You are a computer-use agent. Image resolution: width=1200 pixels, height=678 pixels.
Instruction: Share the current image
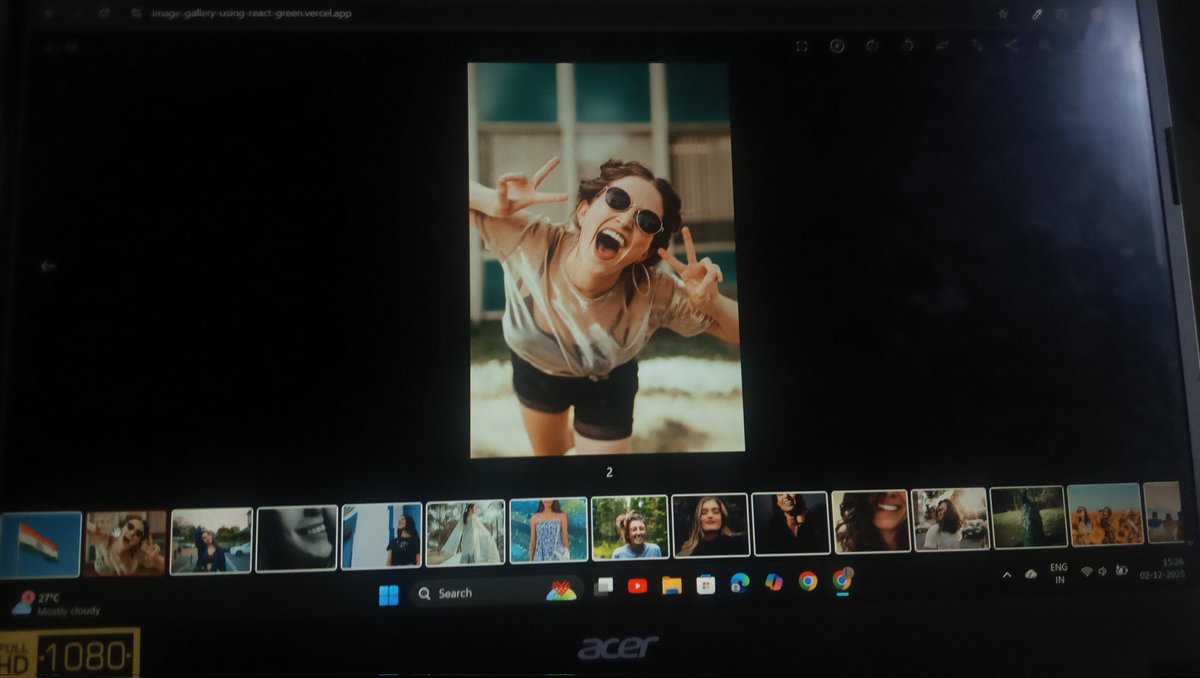pos(1012,45)
